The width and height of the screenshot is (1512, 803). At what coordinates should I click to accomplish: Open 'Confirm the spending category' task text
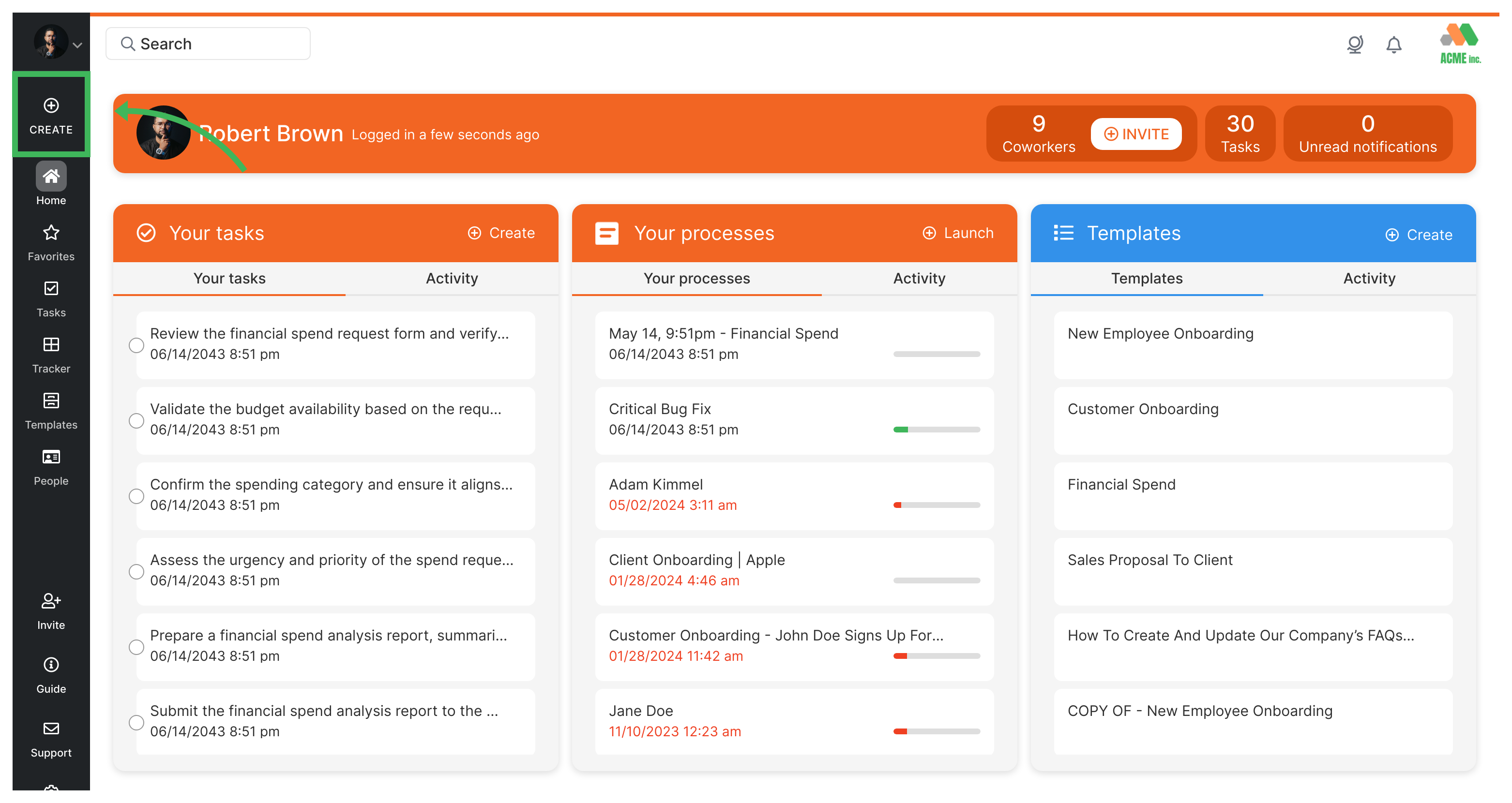pos(331,485)
